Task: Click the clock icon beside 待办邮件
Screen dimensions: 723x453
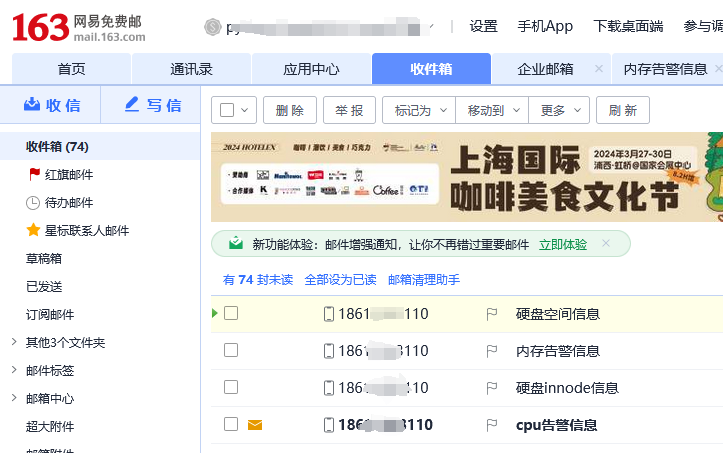Action: [x=33, y=203]
